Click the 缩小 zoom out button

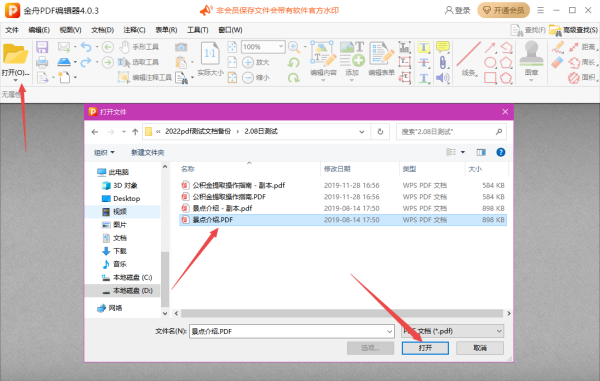(x=256, y=77)
